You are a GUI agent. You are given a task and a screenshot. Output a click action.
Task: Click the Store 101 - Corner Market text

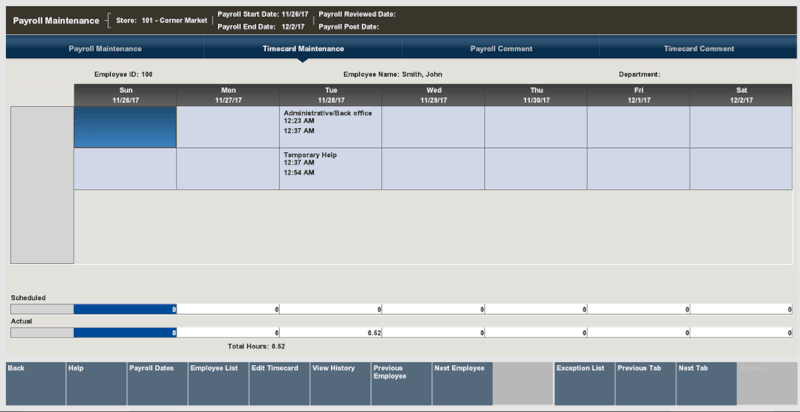coord(161,21)
